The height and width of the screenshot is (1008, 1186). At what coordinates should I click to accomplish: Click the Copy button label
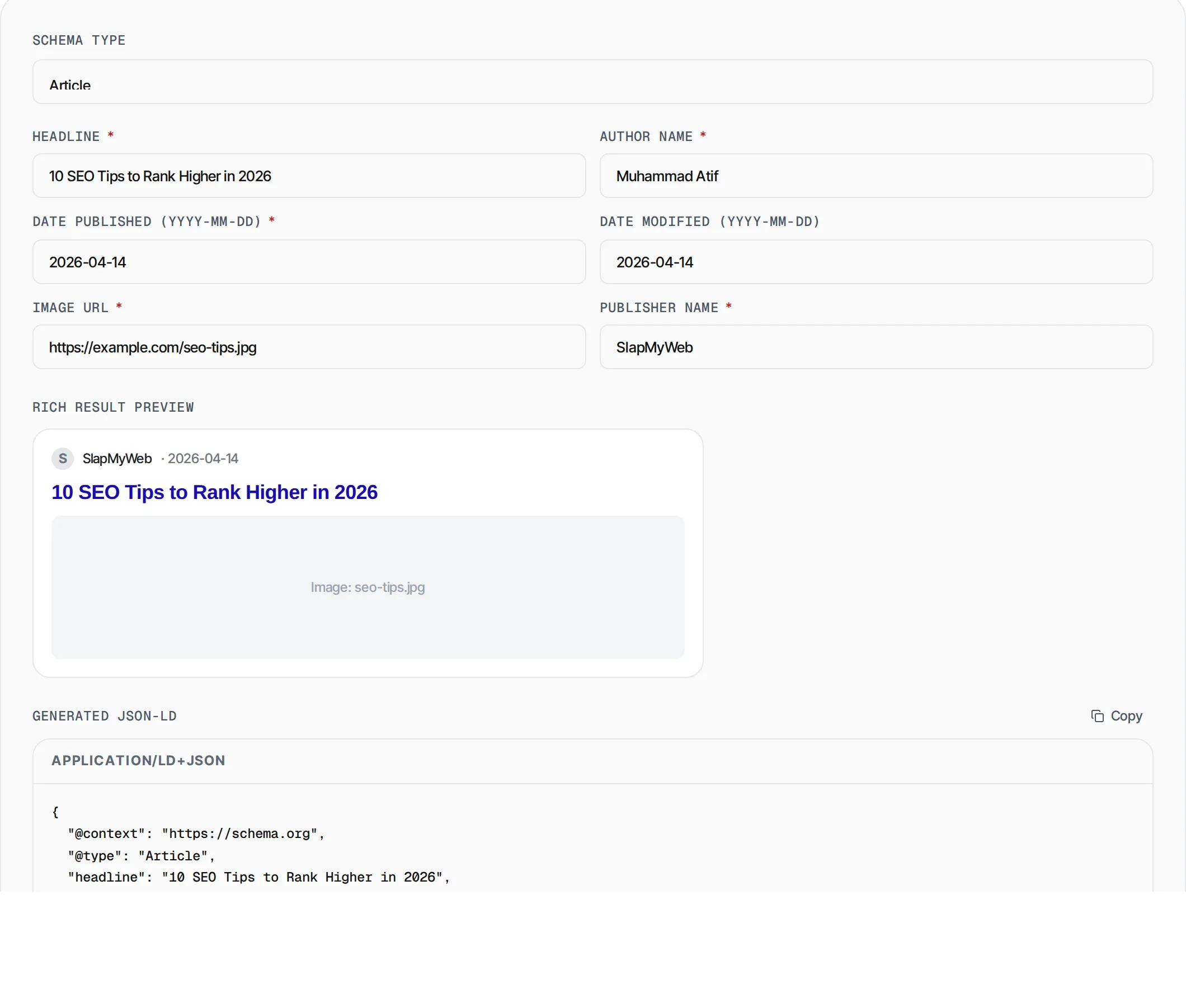(x=1126, y=716)
